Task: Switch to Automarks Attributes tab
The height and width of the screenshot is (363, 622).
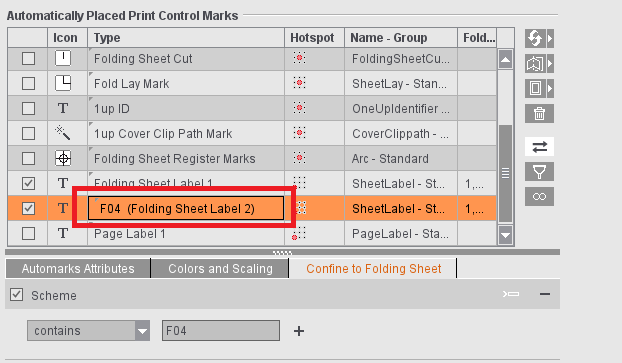Action: 78,269
